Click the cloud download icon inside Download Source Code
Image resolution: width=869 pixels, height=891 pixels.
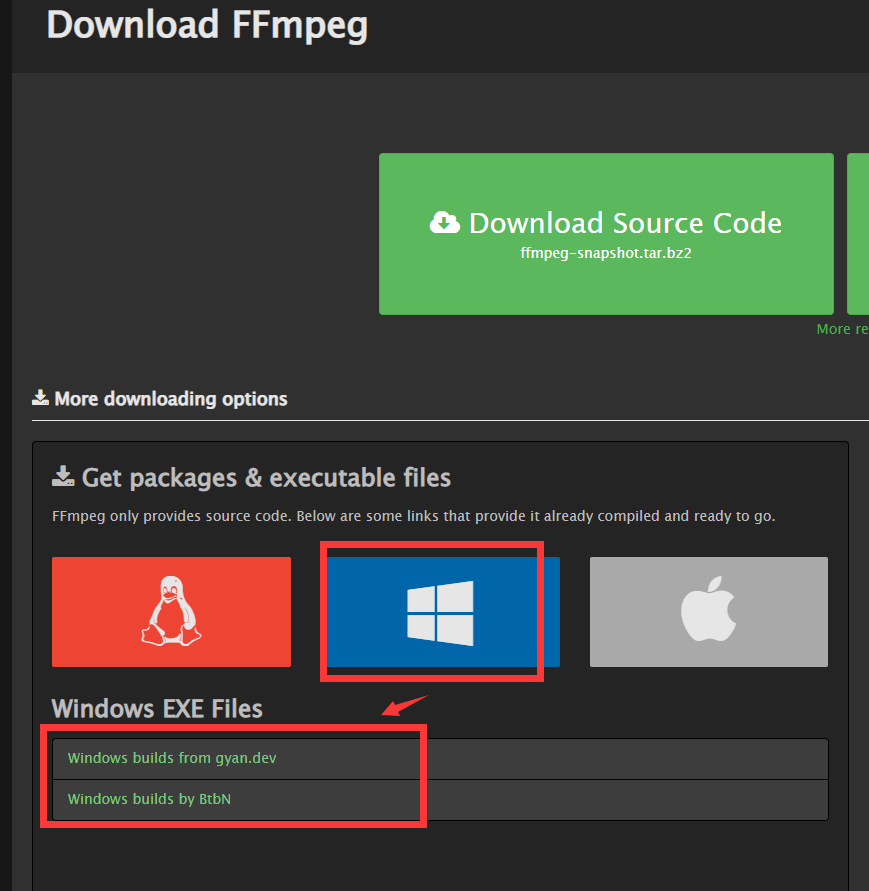coord(448,222)
